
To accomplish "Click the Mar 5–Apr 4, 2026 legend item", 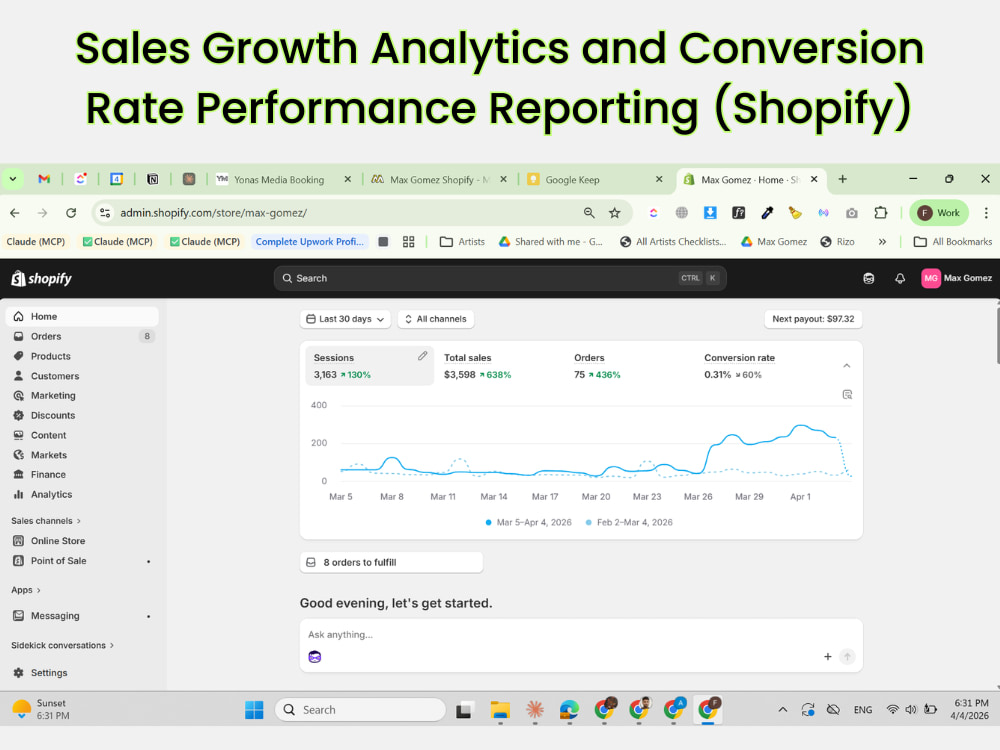I will [x=528, y=522].
